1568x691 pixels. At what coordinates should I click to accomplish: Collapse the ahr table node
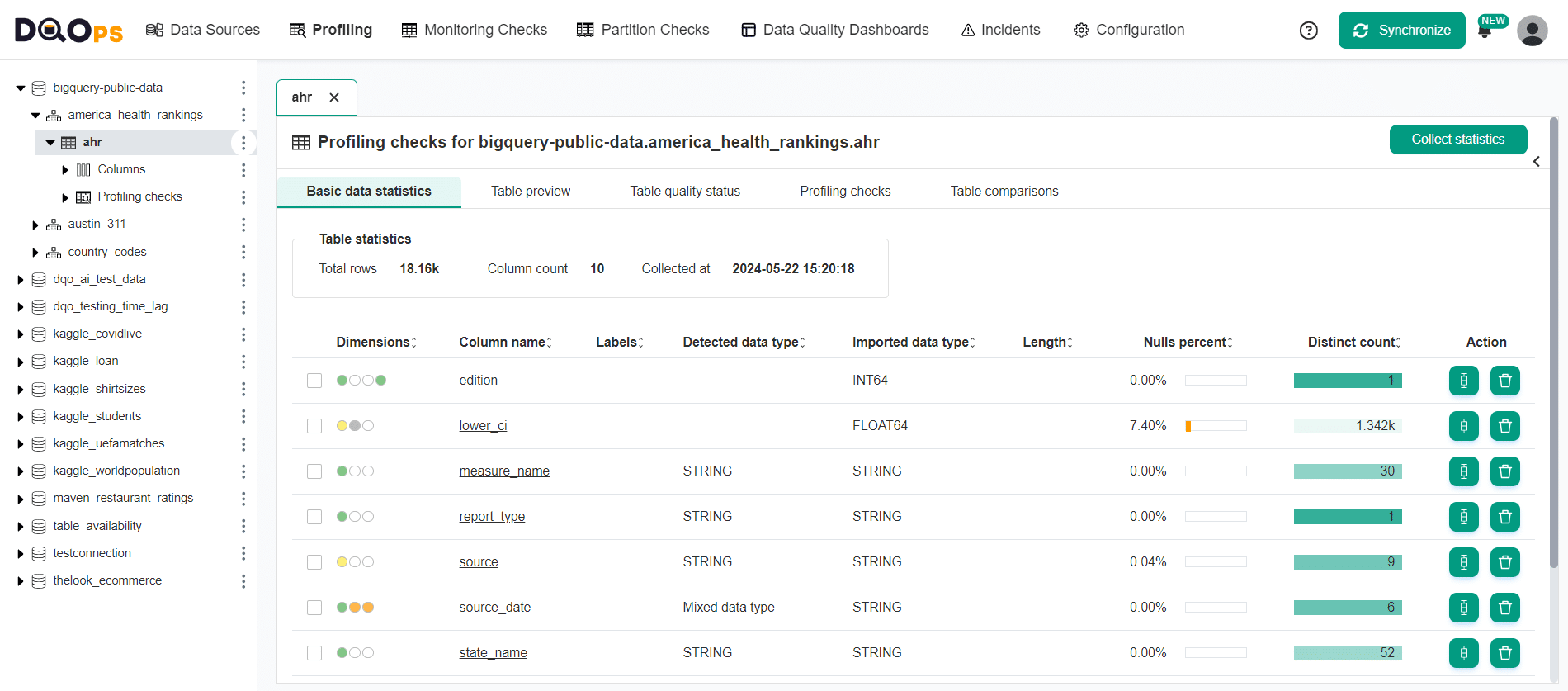pyautogui.click(x=50, y=143)
